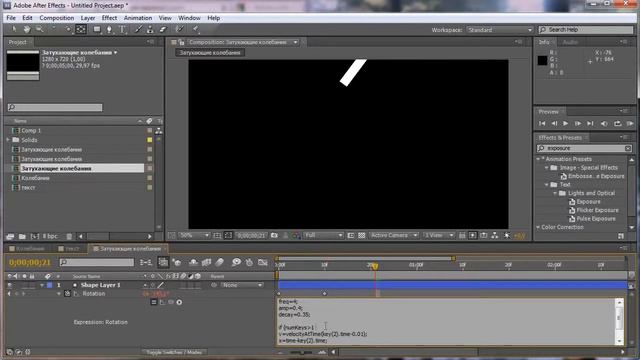Show expression post-graph toggle
Screen dimensions: 640x360
(162, 302)
